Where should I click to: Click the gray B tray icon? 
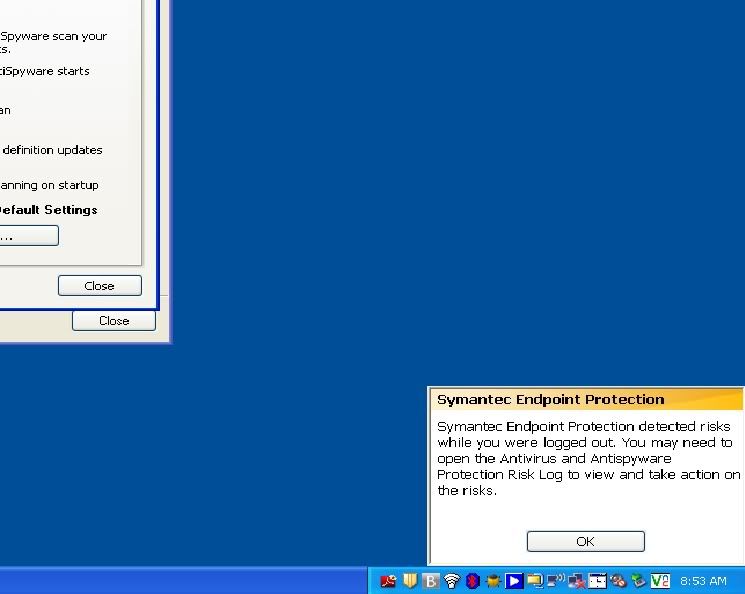[x=430, y=581]
